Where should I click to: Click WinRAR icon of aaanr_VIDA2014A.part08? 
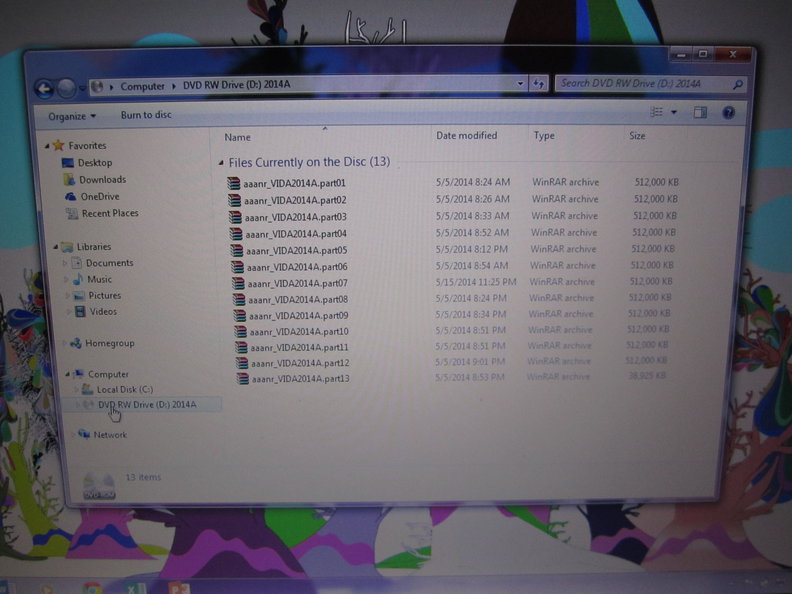239,300
